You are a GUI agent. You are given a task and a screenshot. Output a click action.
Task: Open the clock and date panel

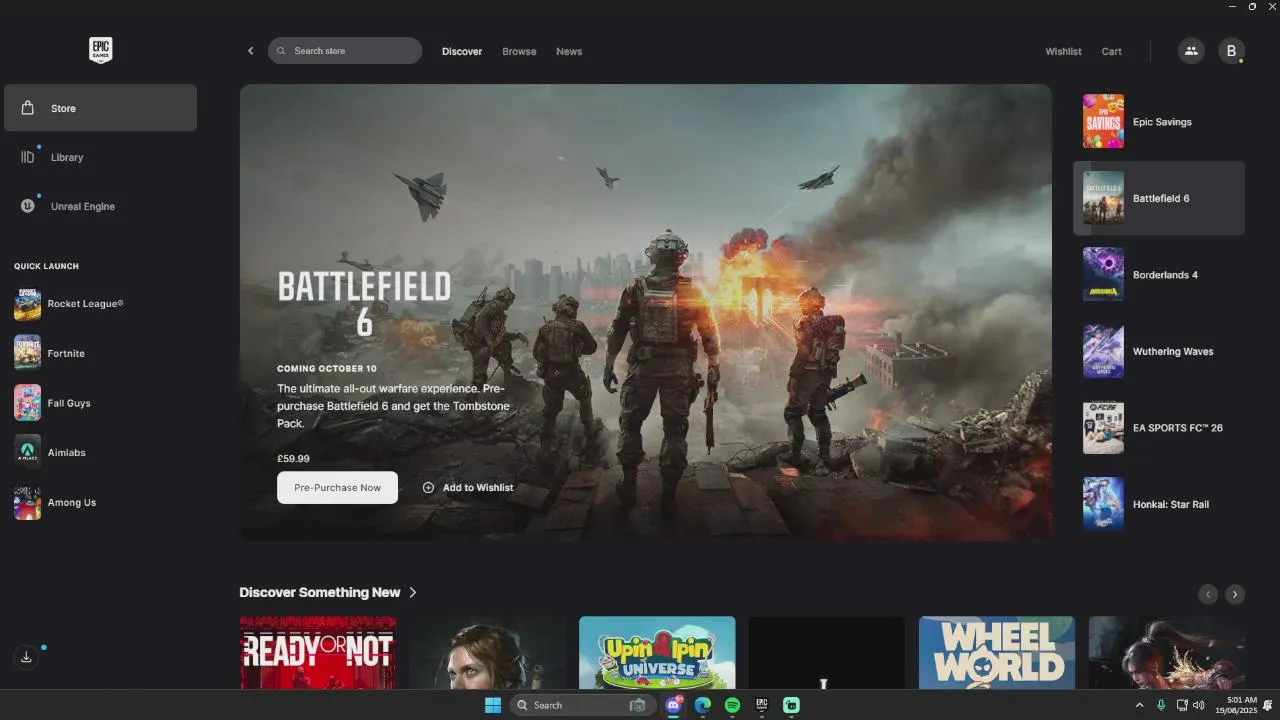(x=1236, y=705)
